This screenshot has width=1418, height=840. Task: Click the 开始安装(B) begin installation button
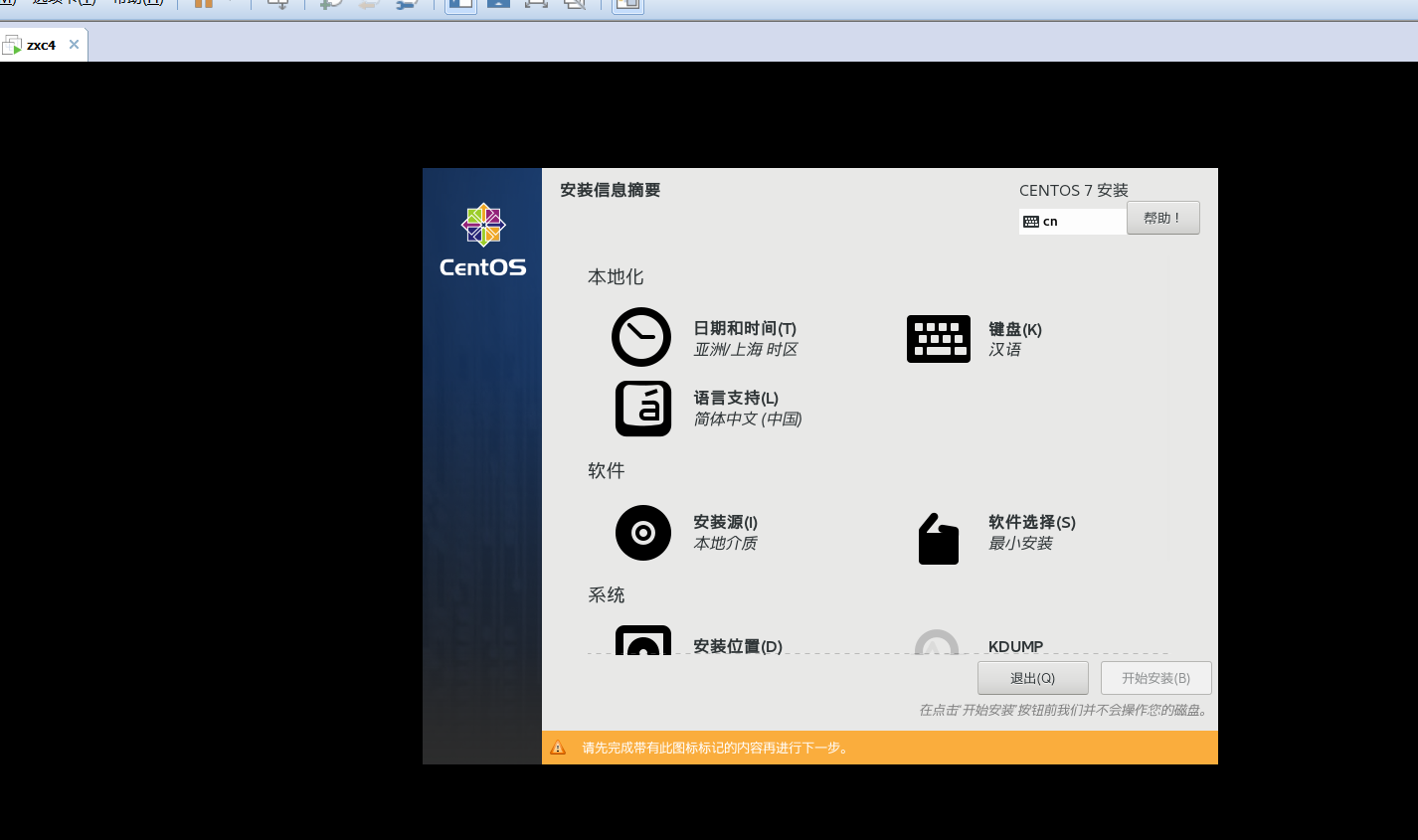tap(1155, 678)
